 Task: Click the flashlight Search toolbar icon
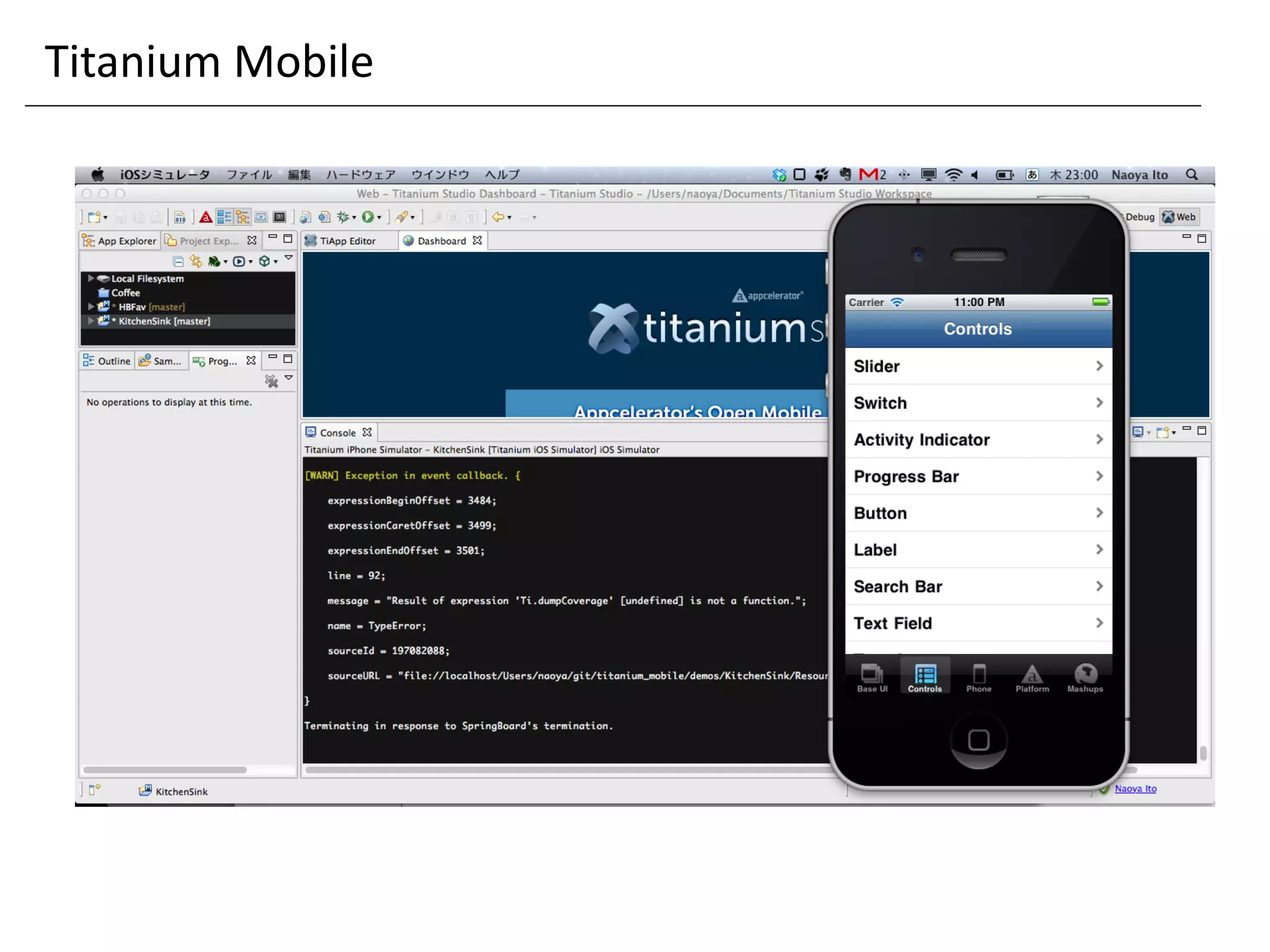pyautogui.click(x=402, y=217)
